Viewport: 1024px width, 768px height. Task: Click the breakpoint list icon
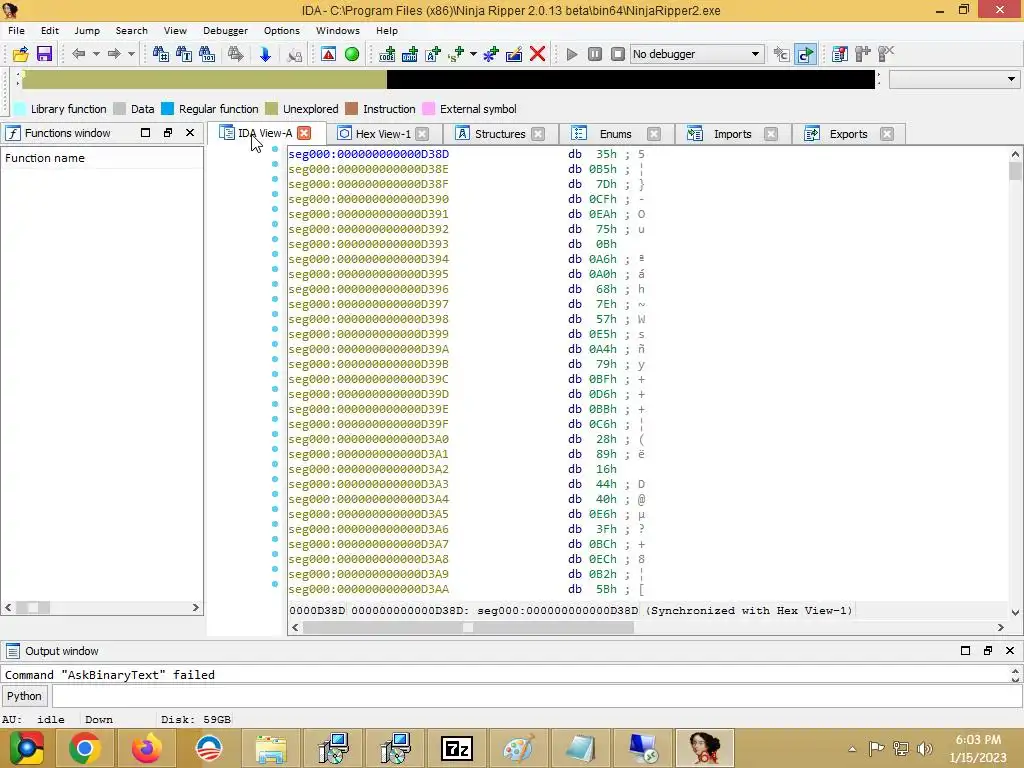[840, 54]
